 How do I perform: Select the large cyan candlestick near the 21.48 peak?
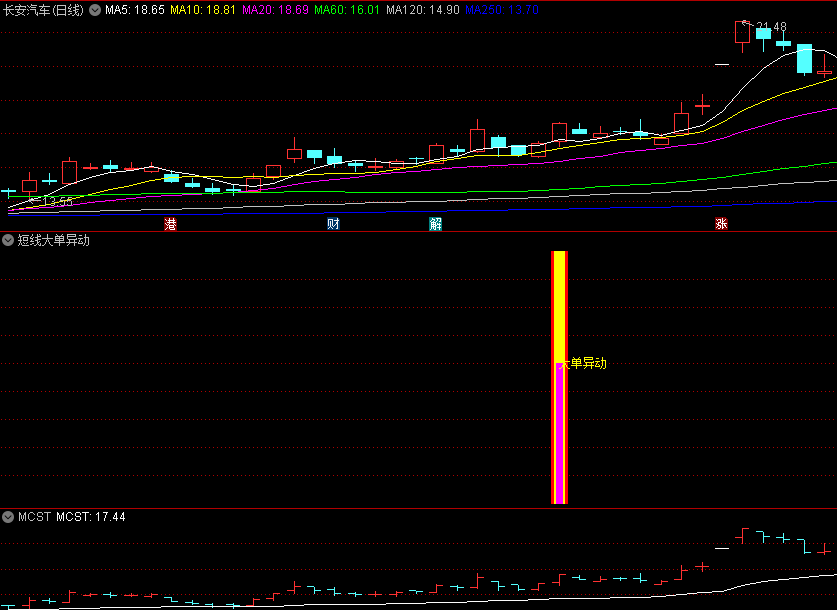(x=804, y=59)
